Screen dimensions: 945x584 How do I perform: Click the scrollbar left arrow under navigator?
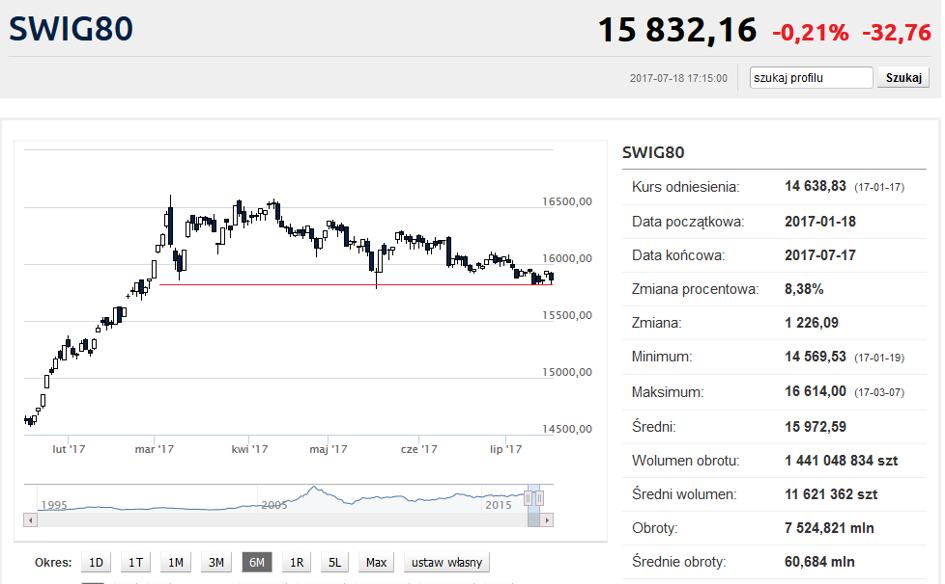(30, 520)
